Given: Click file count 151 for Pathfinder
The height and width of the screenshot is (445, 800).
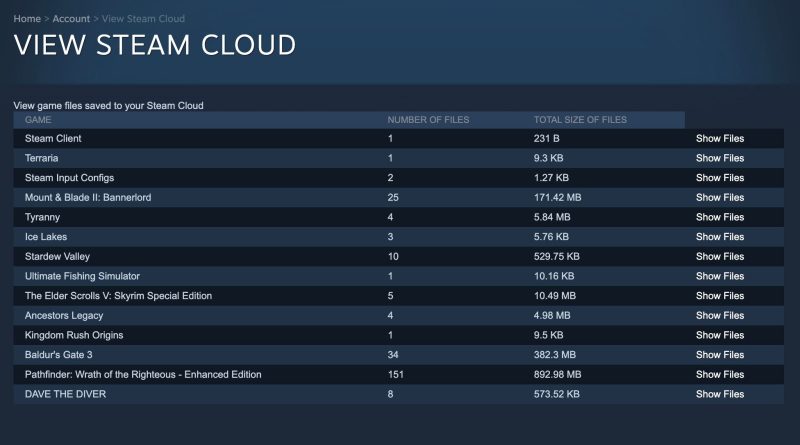Looking at the screenshot, I should tap(395, 374).
